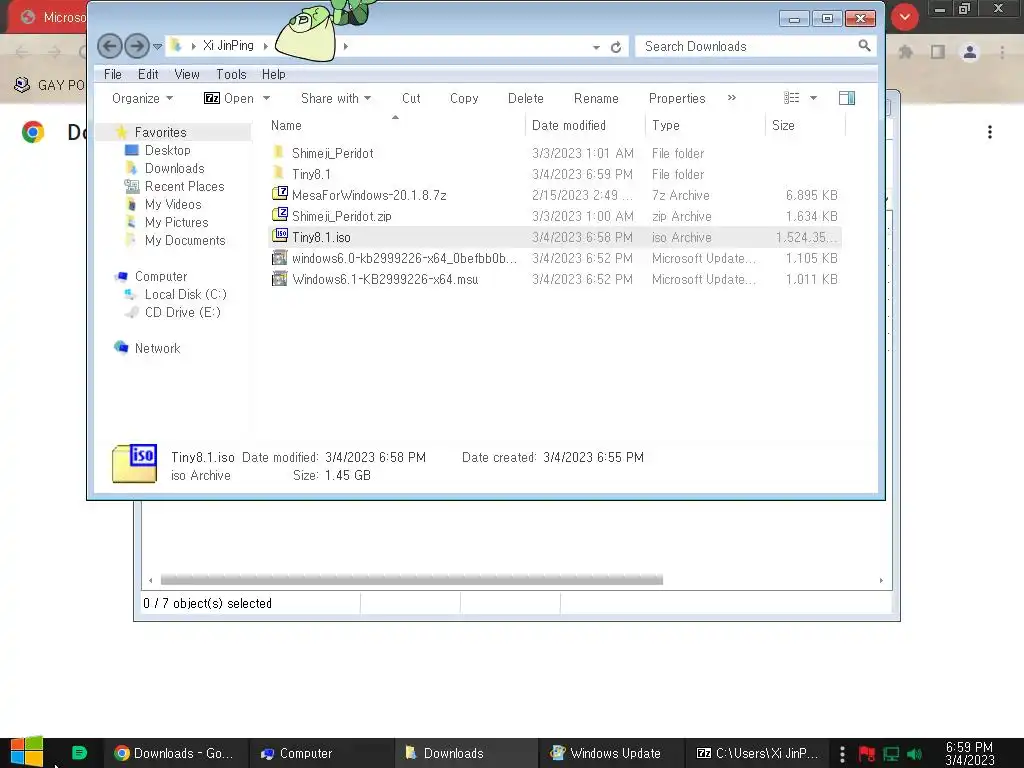Select the Shimeji_Peridot folder icon
1024x768 pixels.
click(x=279, y=153)
